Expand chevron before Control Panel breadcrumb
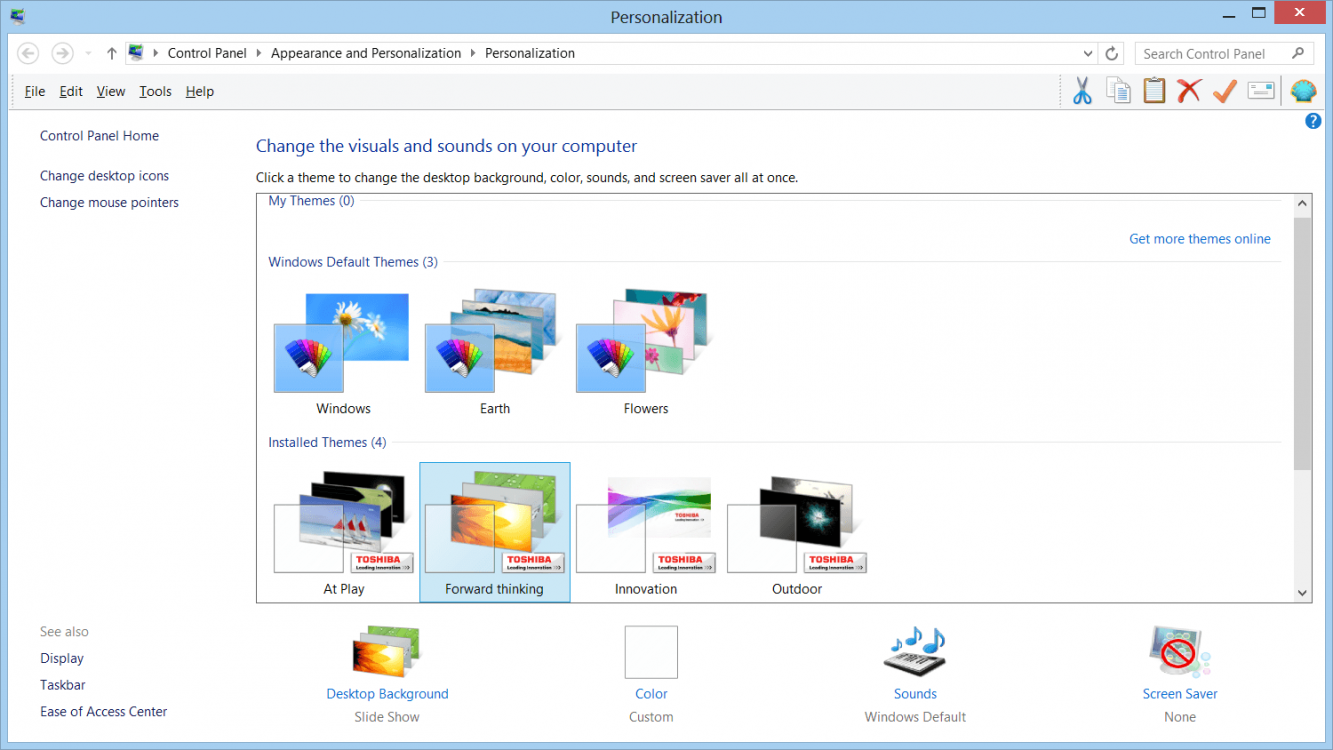The image size is (1333, 750). (x=156, y=53)
